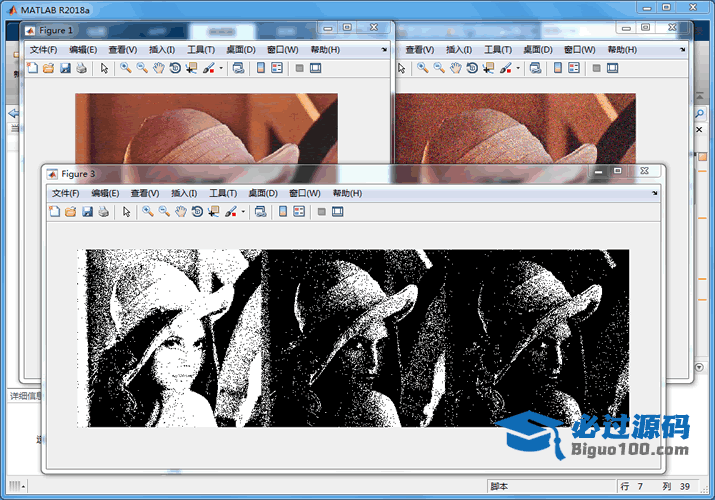This screenshot has height=500, width=715.
Task: Open 查看(V) menu in Figure 3
Action: coord(145,193)
